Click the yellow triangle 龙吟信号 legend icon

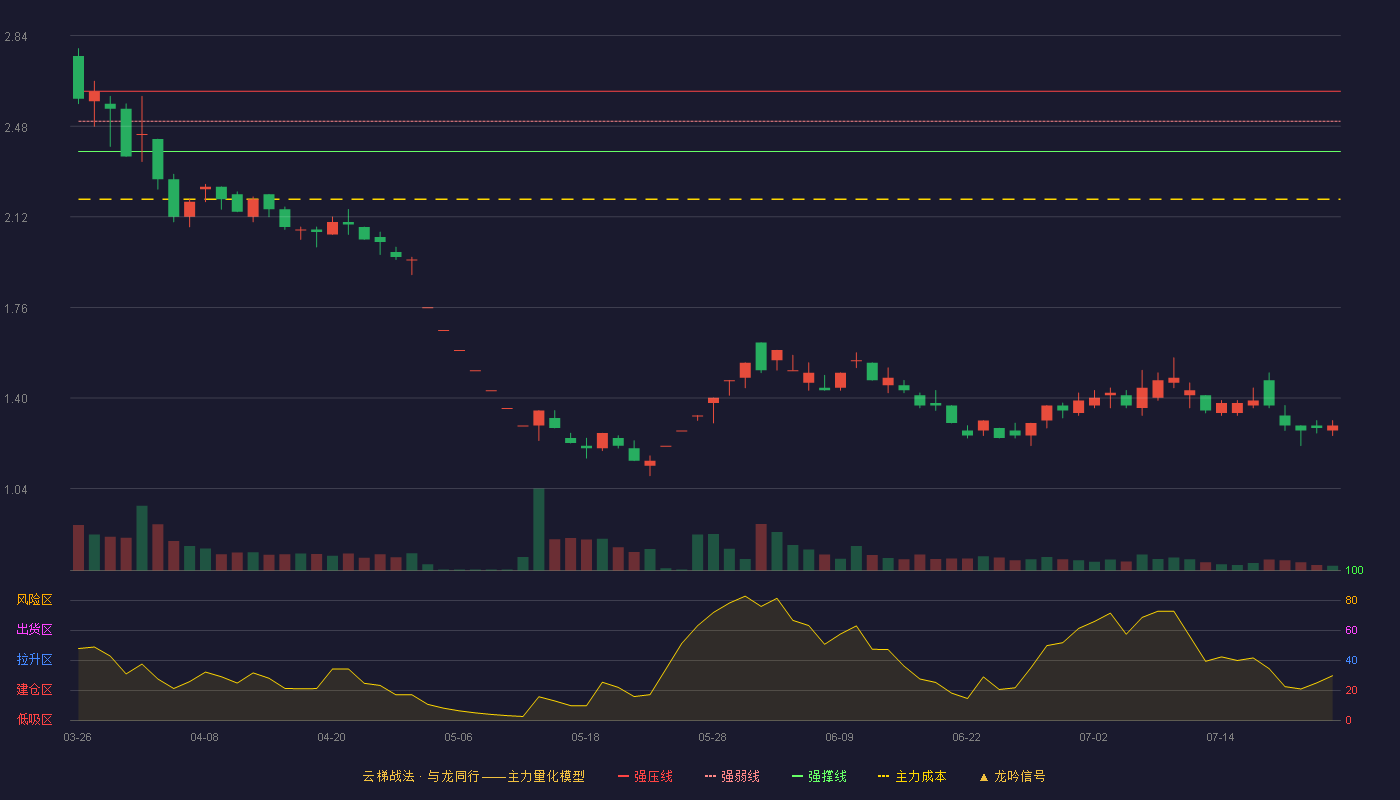tap(983, 777)
